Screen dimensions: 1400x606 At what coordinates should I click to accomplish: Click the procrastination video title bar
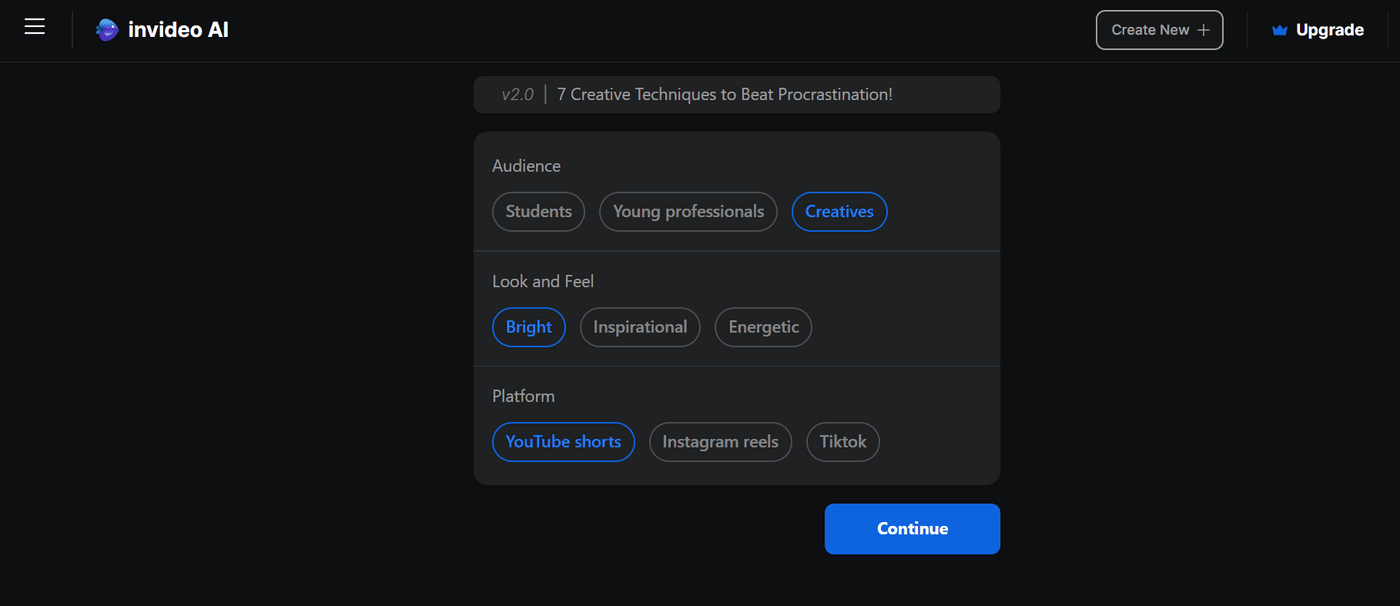point(736,94)
